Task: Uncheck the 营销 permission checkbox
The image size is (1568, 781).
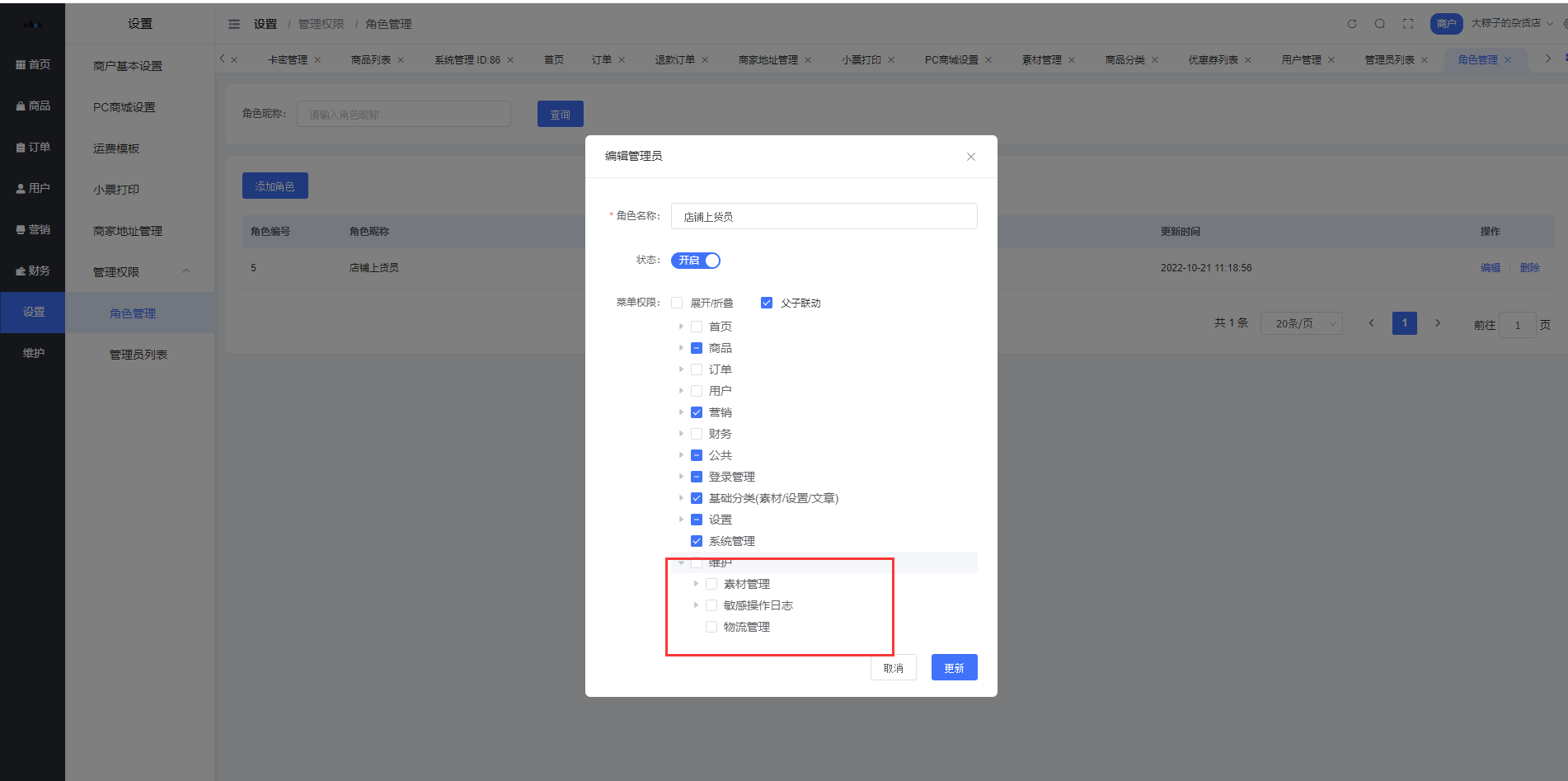Action: coord(697,412)
